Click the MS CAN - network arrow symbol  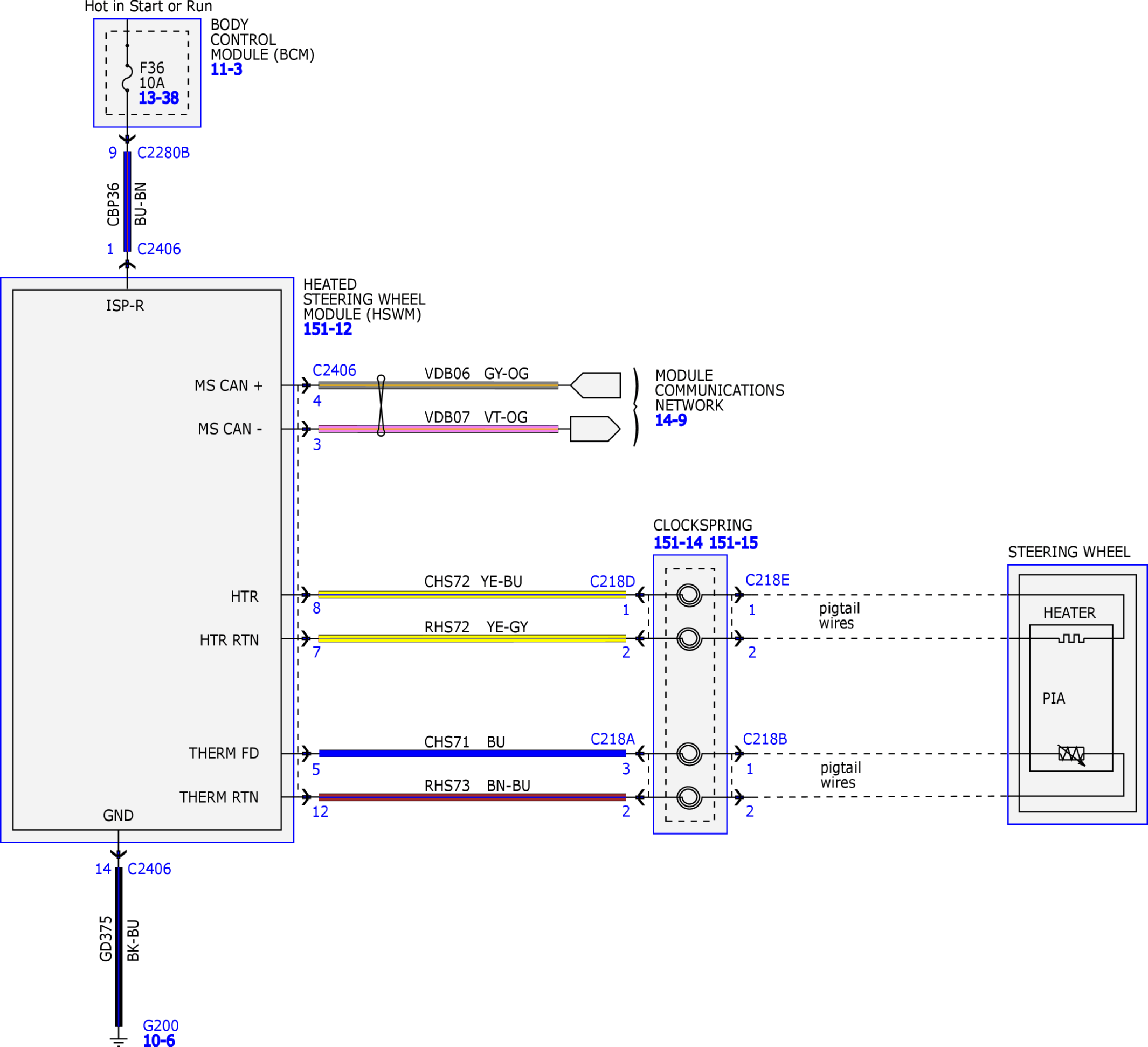pos(596,429)
